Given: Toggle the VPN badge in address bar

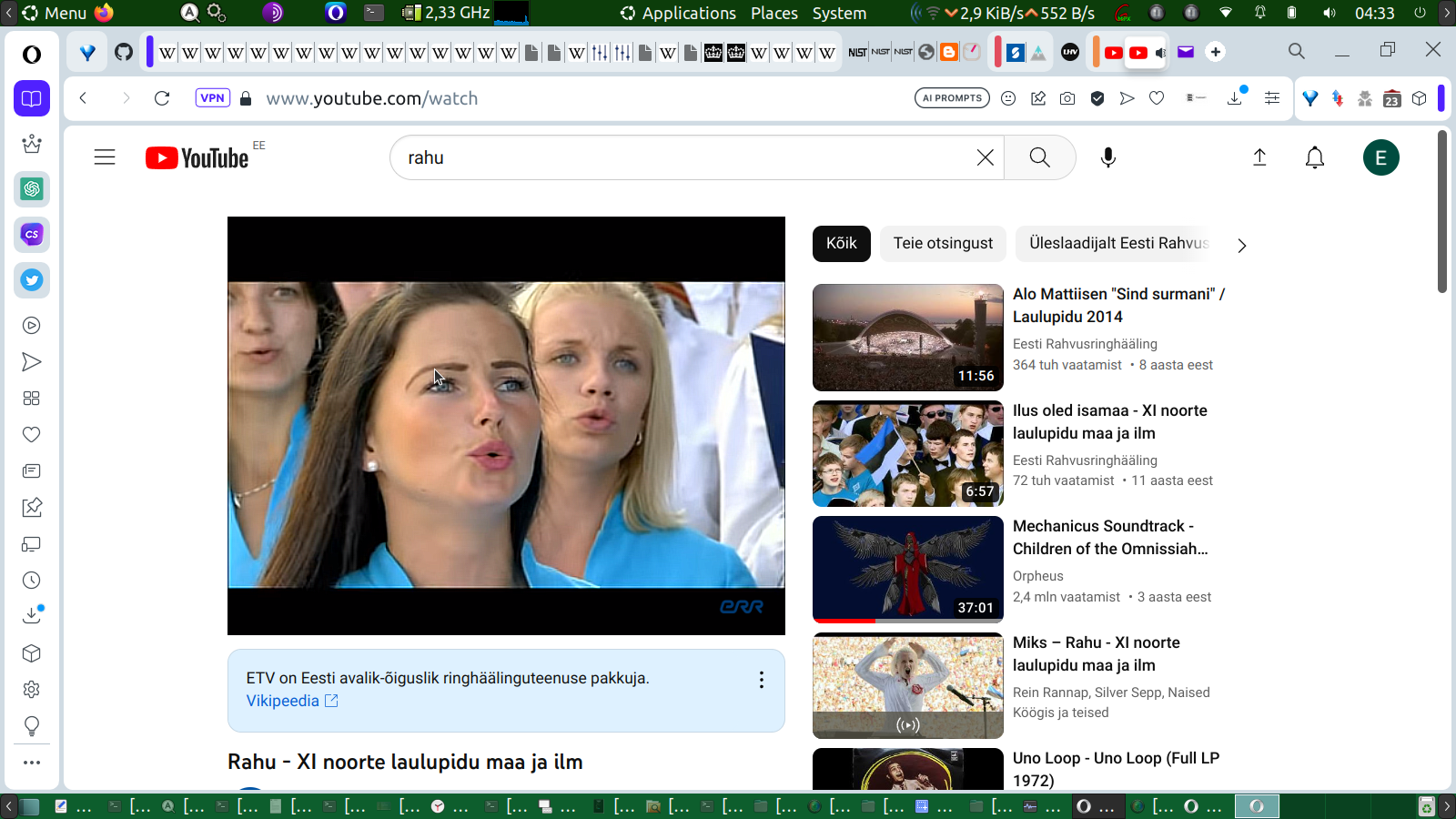Looking at the screenshot, I should click(x=212, y=98).
